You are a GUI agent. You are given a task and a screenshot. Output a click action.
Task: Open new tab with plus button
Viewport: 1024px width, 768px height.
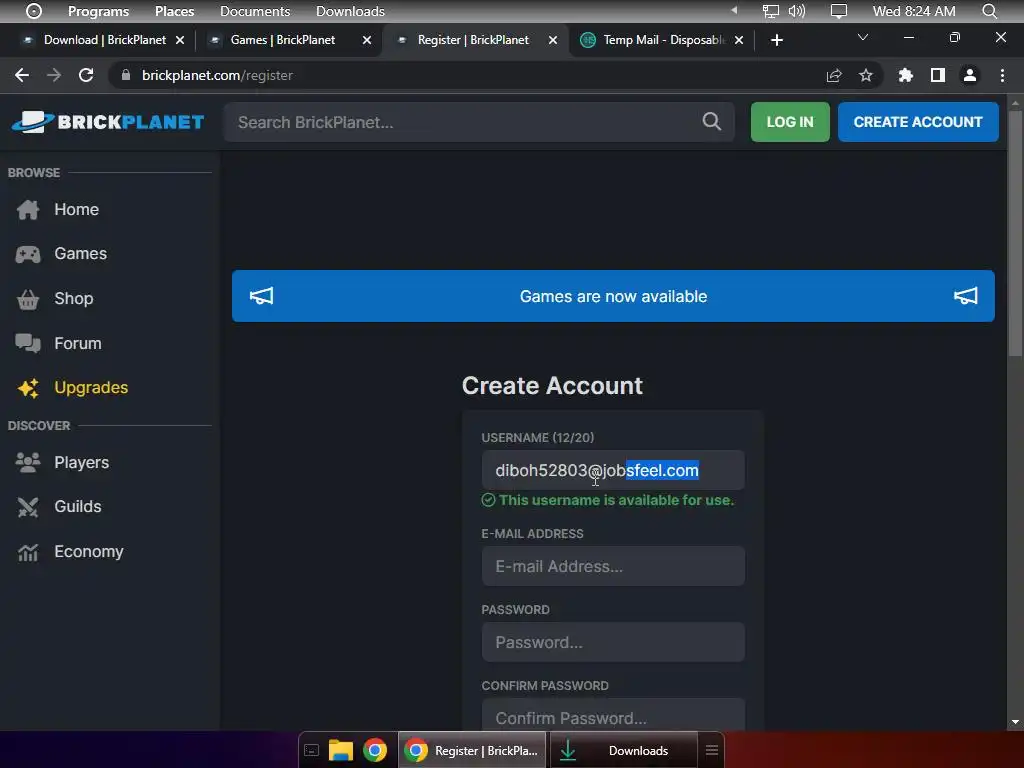pos(776,40)
